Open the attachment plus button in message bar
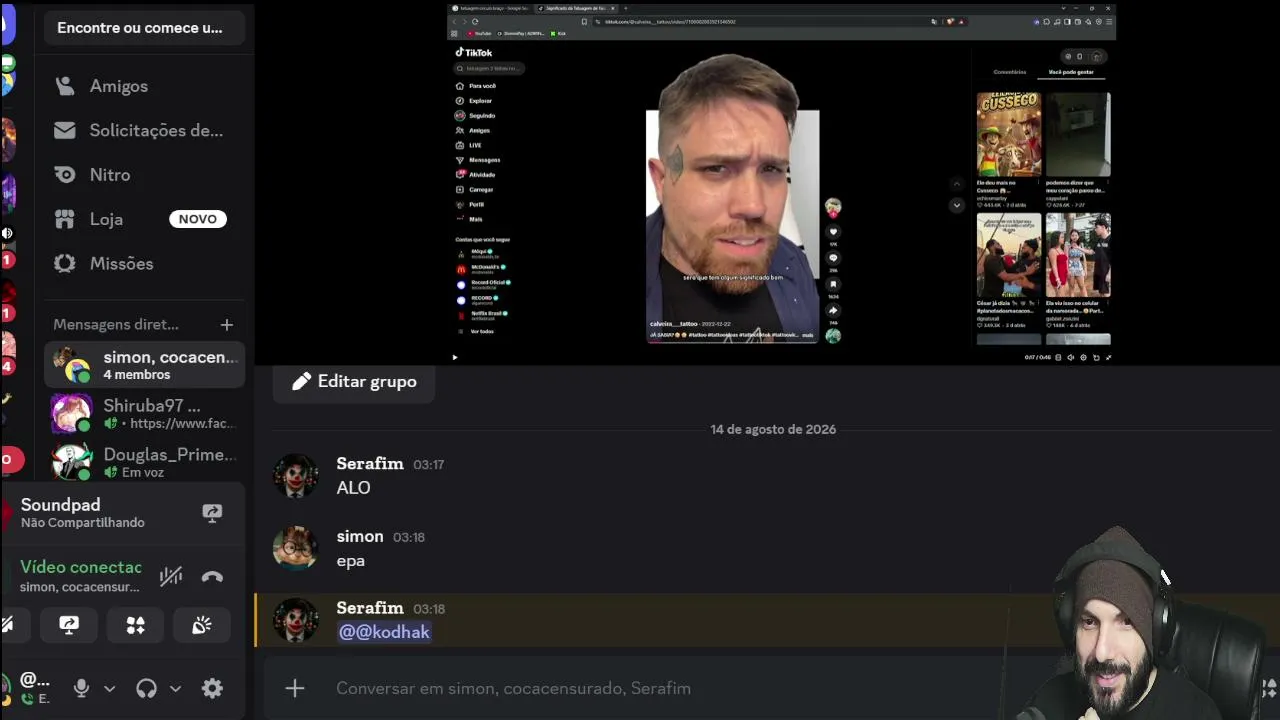Viewport: 1280px width, 720px height. click(x=295, y=688)
